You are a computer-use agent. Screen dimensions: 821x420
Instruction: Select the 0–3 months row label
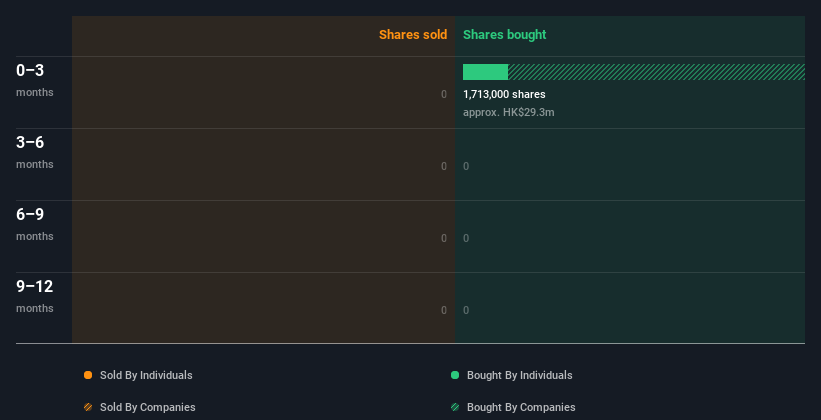tap(35, 80)
